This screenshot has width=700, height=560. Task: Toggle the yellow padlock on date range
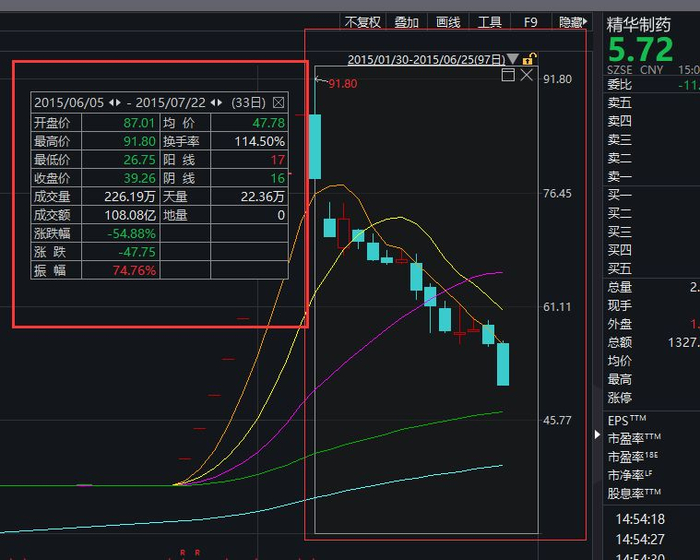(x=529, y=59)
